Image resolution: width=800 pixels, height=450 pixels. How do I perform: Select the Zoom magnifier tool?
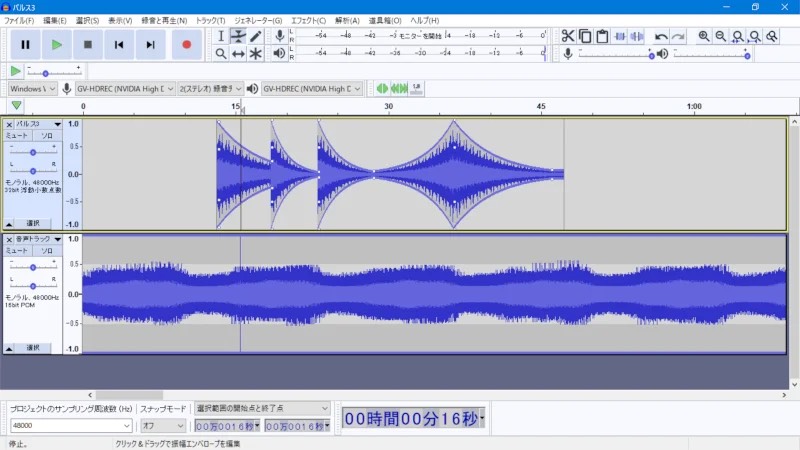coord(221,54)
